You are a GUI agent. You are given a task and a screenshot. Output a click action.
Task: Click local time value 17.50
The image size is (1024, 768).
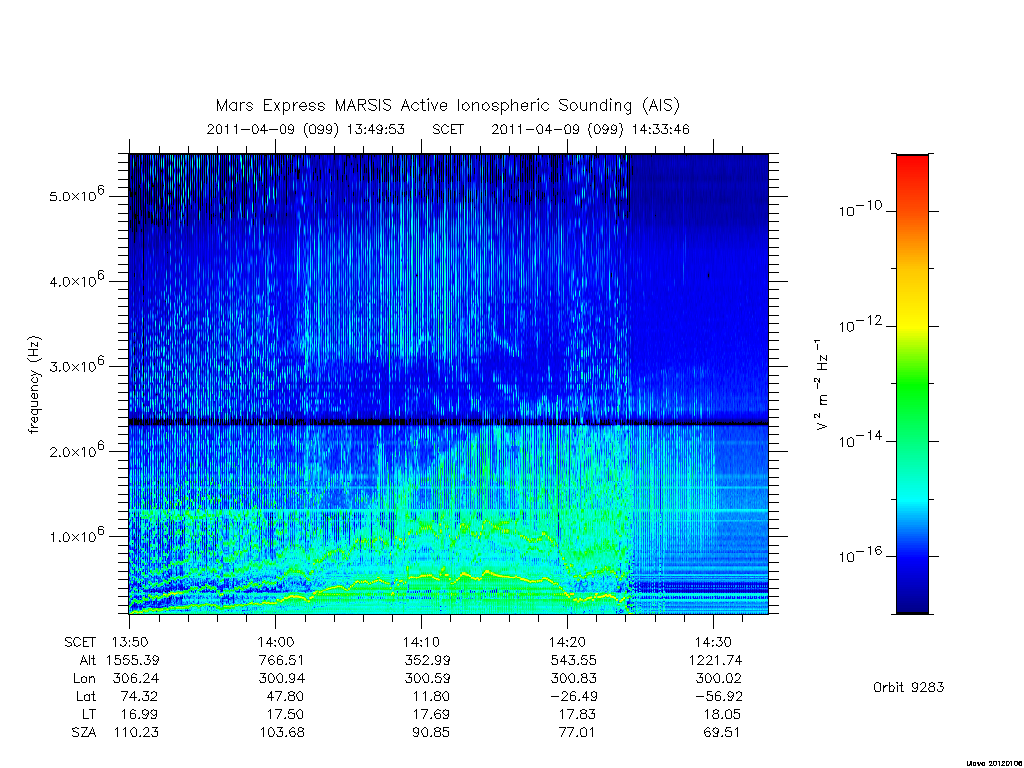(285, 714)
